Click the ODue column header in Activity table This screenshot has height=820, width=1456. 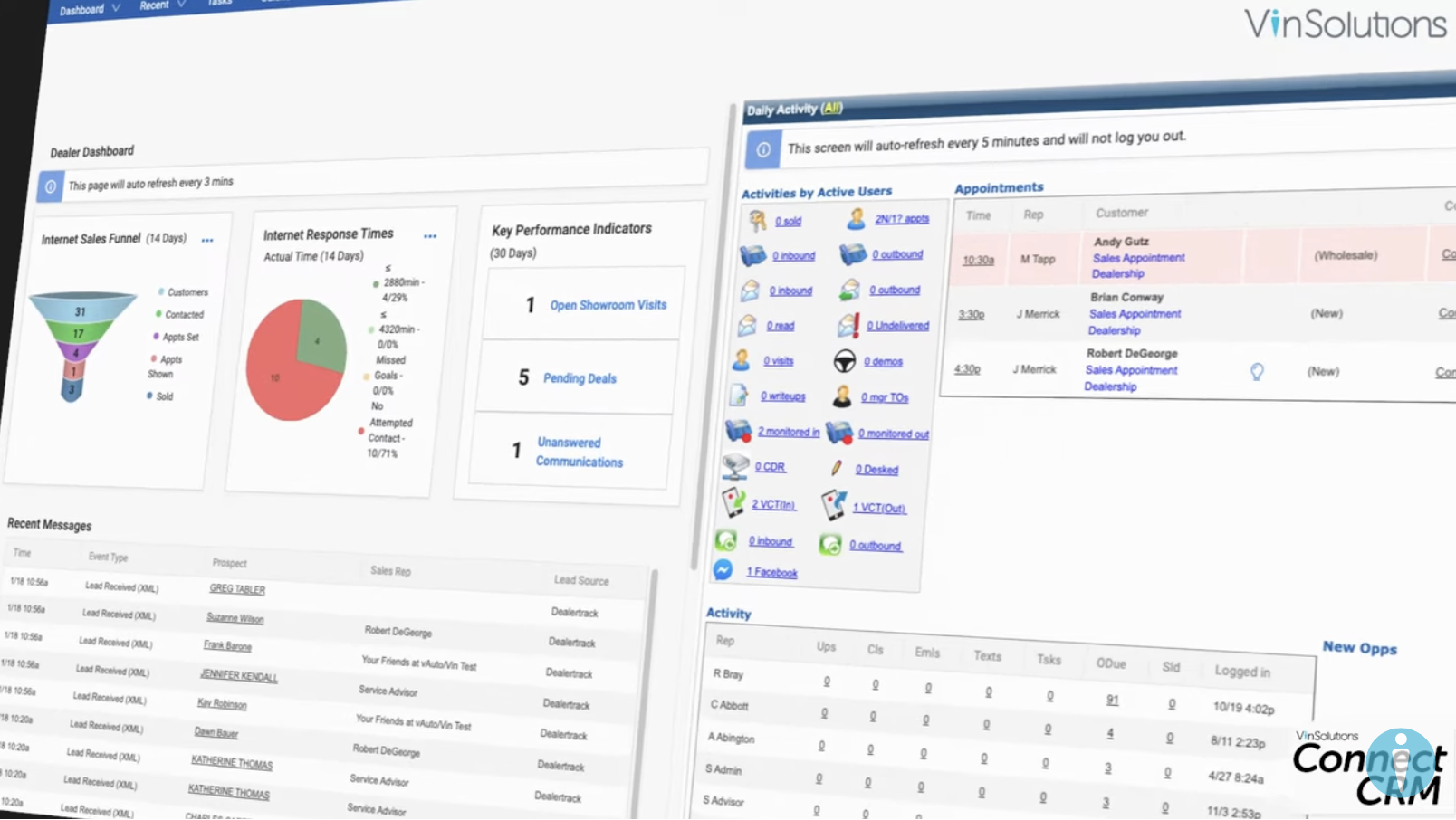point(1111,663)
